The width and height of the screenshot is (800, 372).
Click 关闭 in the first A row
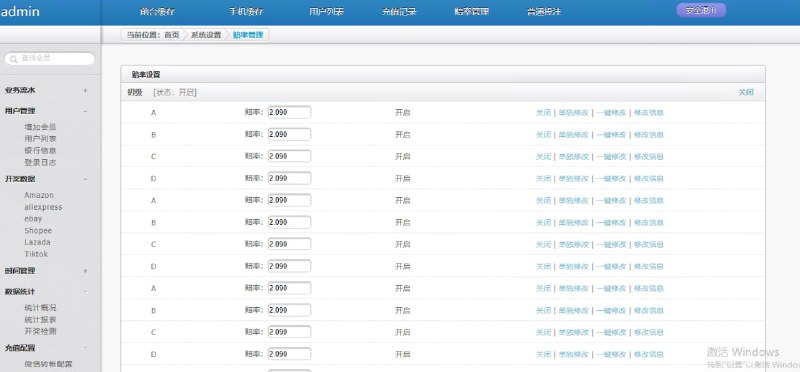[543, 113]
